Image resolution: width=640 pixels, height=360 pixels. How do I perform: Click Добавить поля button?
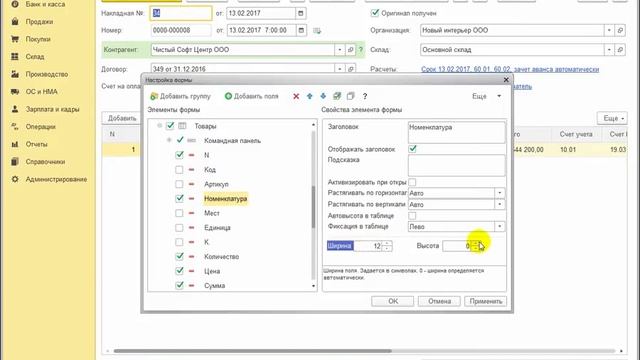(x=251, y=96)
